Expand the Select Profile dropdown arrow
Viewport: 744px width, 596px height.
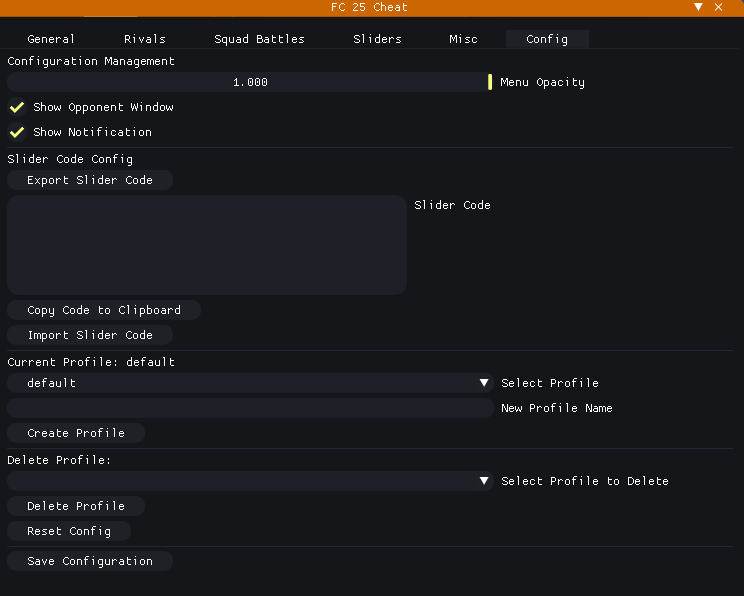tap(484, 383)
